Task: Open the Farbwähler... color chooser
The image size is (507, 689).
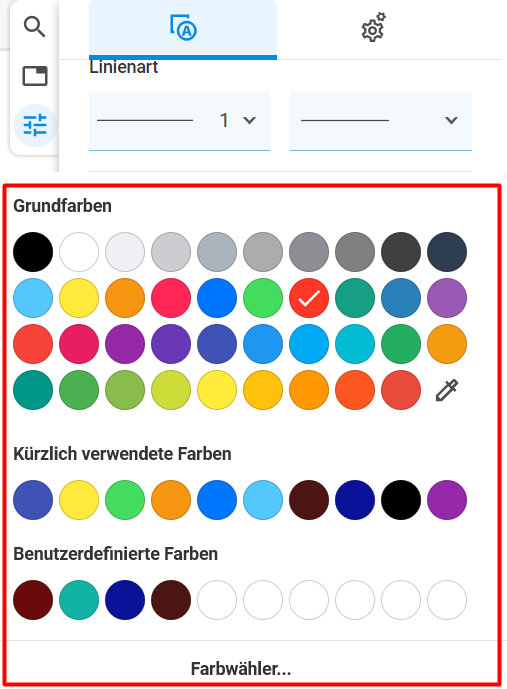Action: click(x=241, y=669)
